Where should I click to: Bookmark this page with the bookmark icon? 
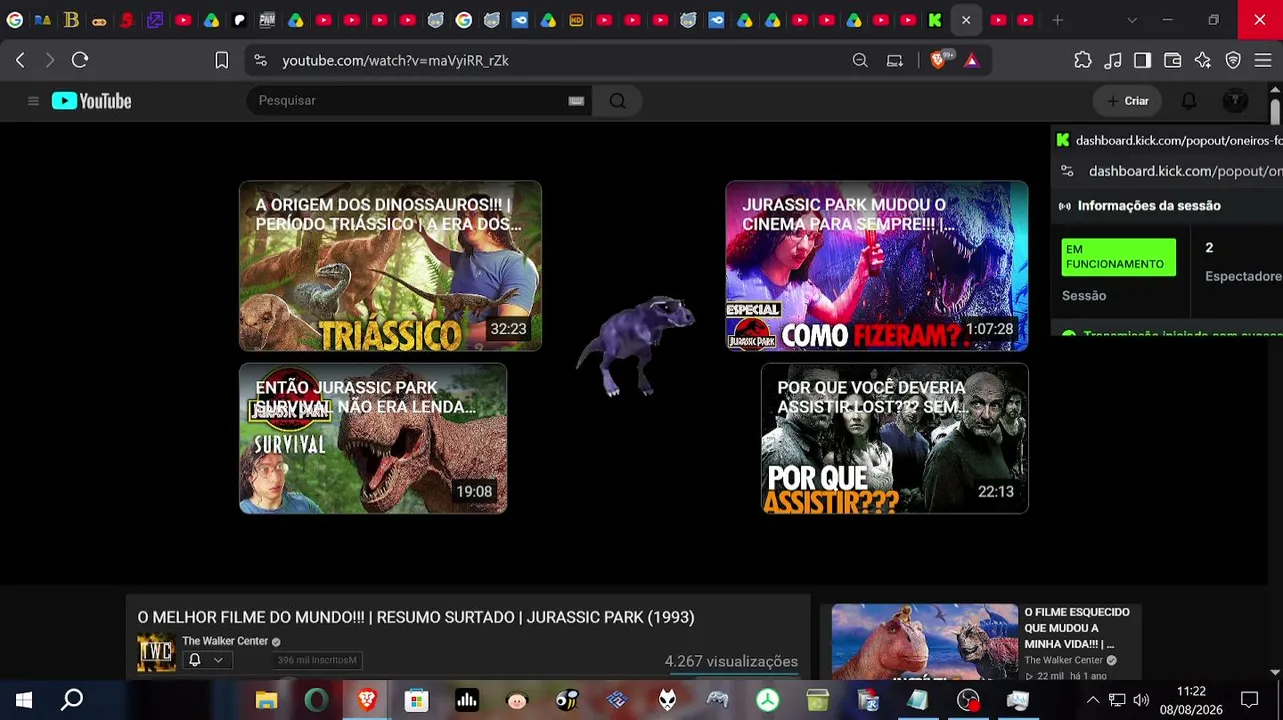tap(222, 60)
